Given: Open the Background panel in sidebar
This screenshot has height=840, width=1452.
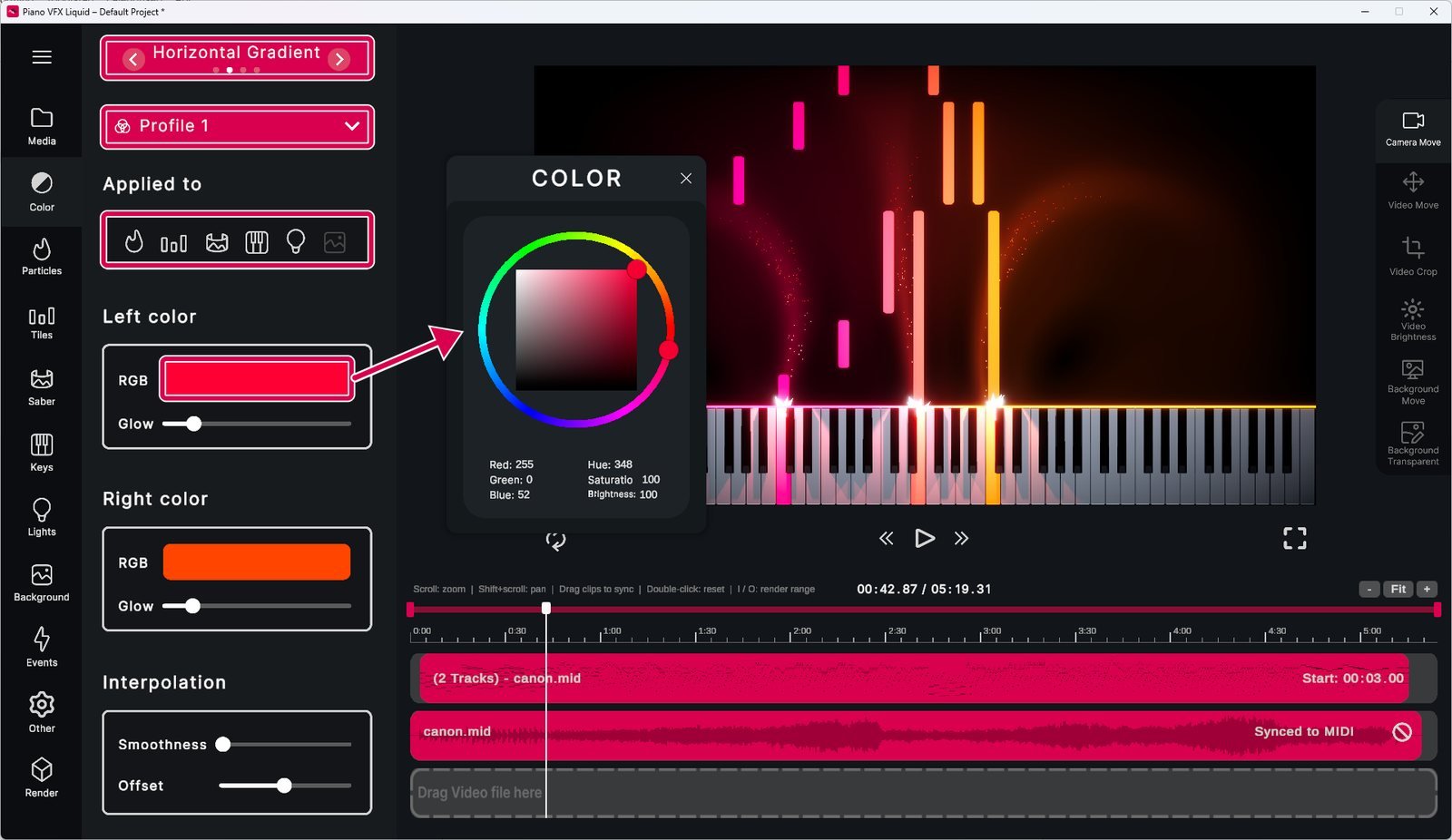Looking at the screenshot, I should (42, 583).
